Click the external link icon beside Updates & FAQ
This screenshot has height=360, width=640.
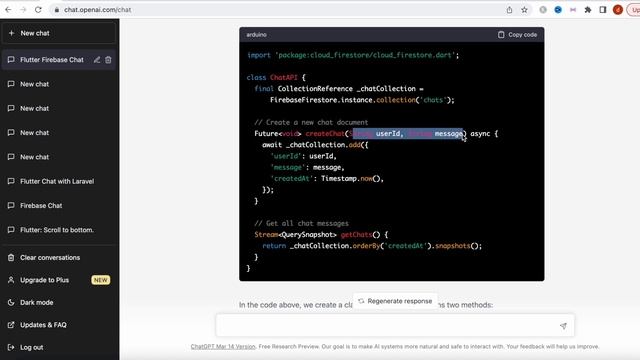pyautogui.click(x=11, y=325)
